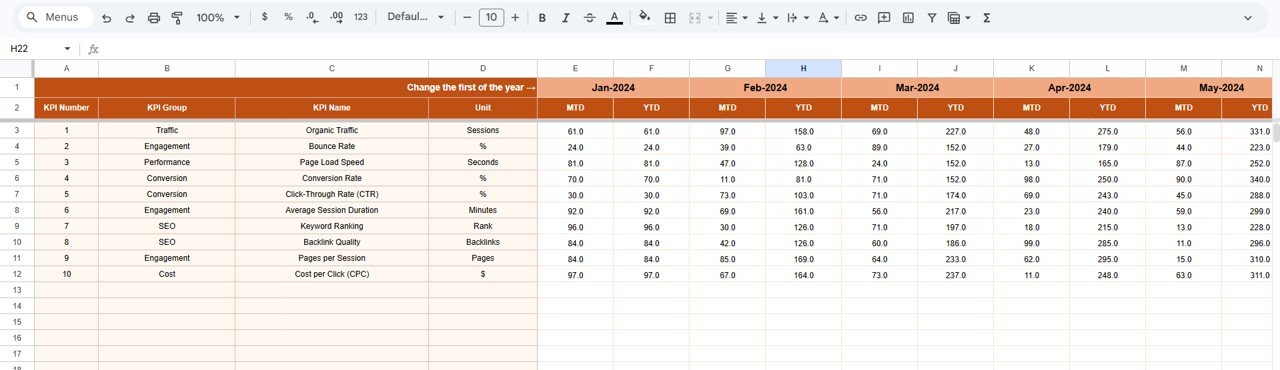Click the Bounce Rate cell
1280x370 pixels.
click(x=332, y=146)
